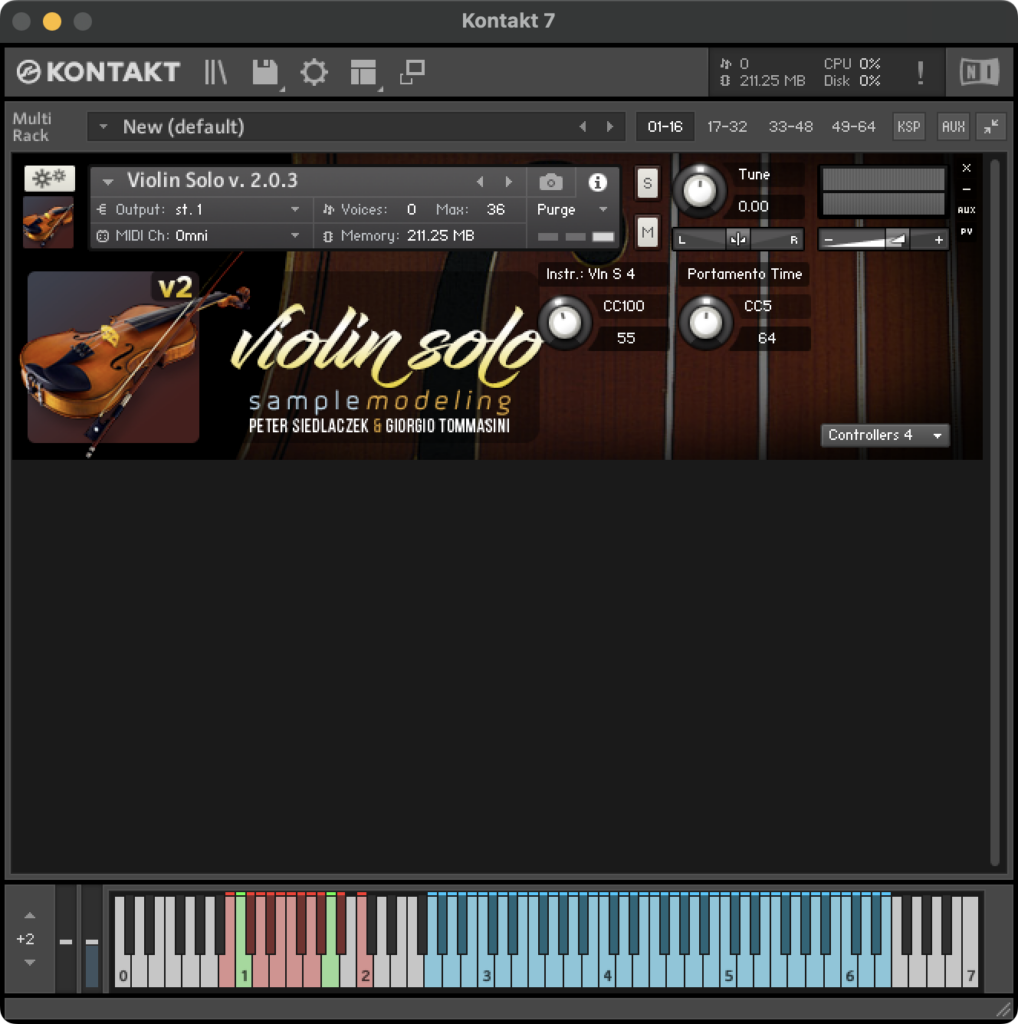Click the Max voices value 36
Screen dimensions: 1018x1024
pos(496,210)
